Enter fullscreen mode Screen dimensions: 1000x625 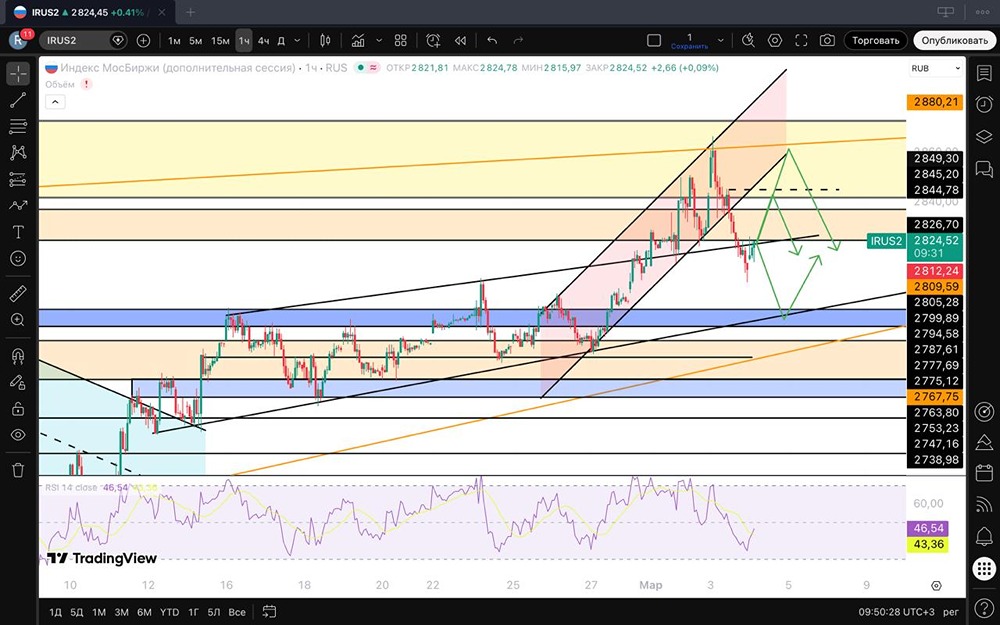tap(801, 41)
